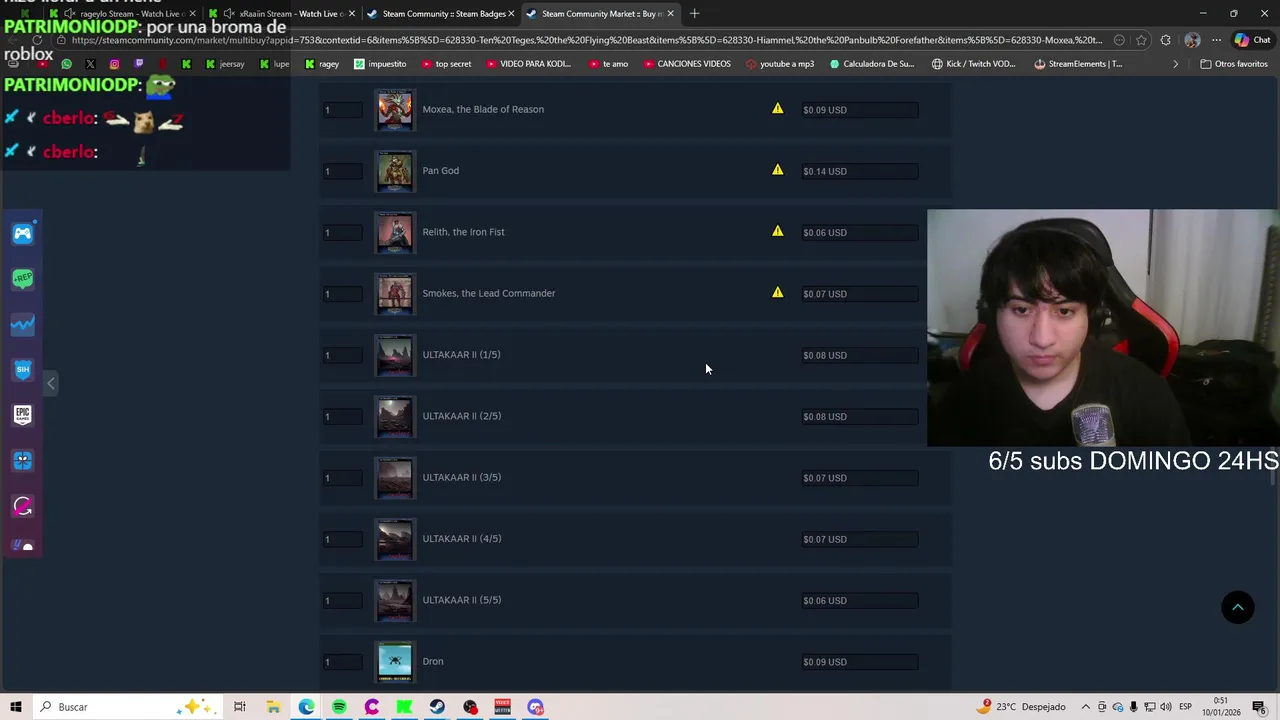Expand the system tray hidden icons chevron
1280x720 pixels.
tap(1085, 707)
